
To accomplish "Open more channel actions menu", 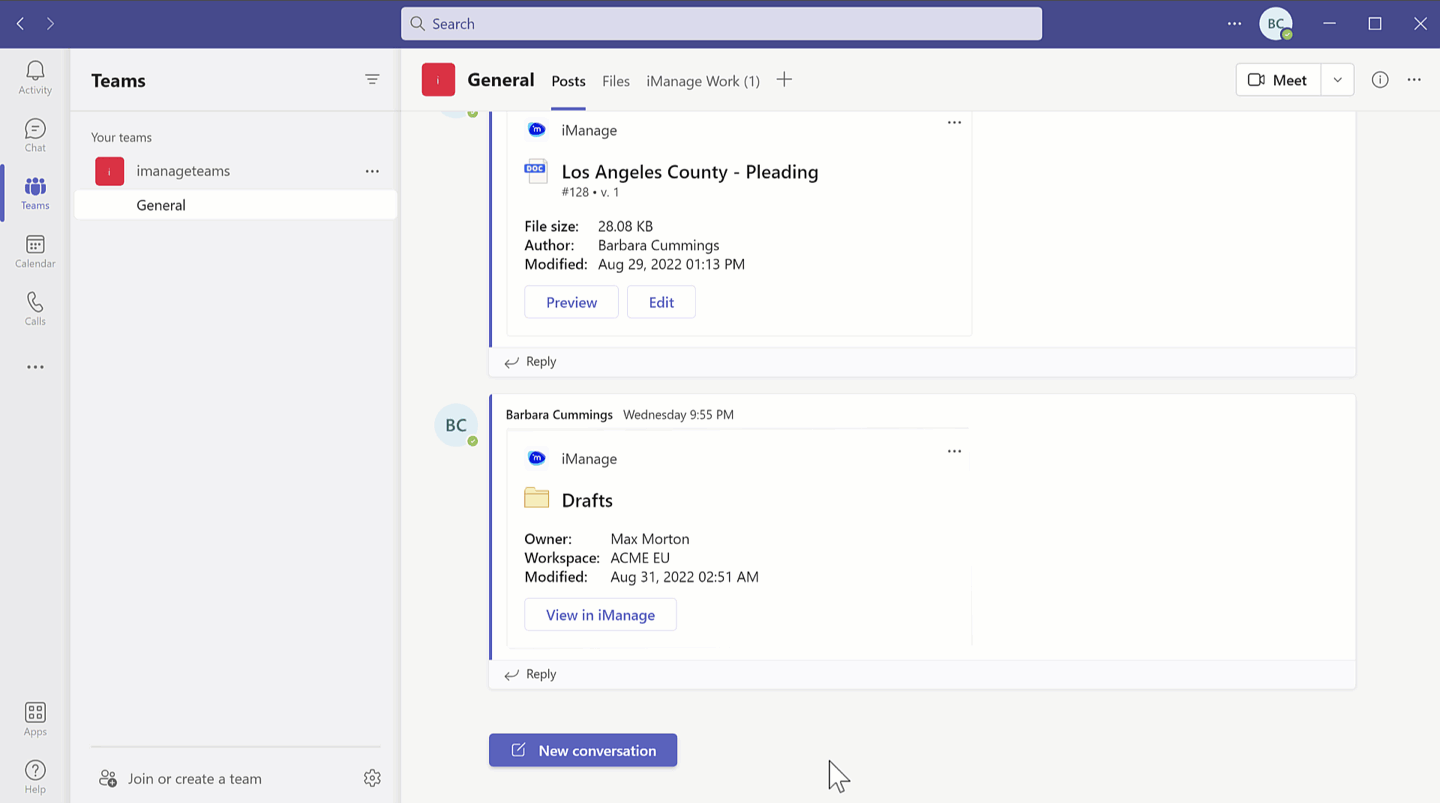I will point(1414,80).
